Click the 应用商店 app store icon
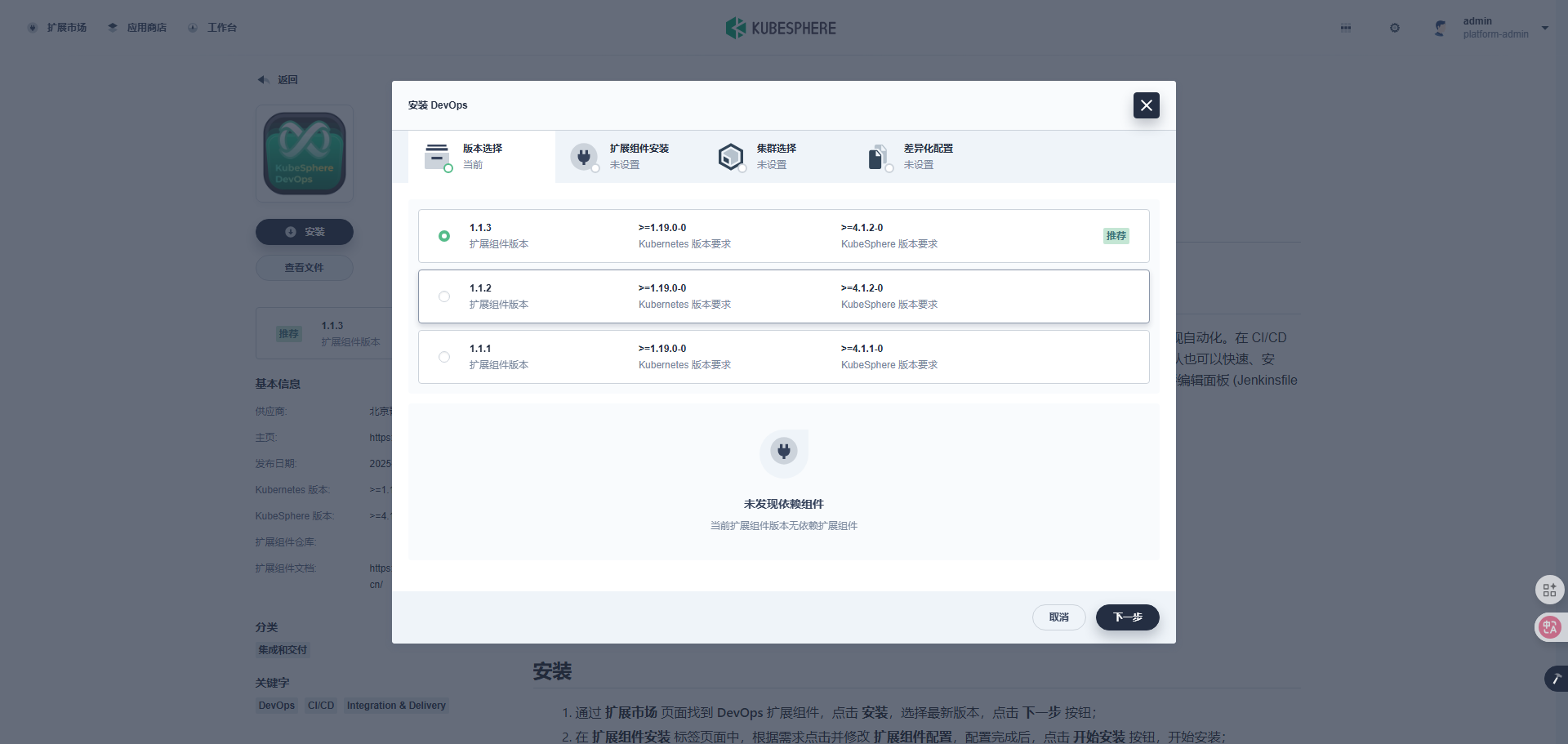Image resolution: width=1568 pixels, height=744 pixels. (x=113, y=28)
